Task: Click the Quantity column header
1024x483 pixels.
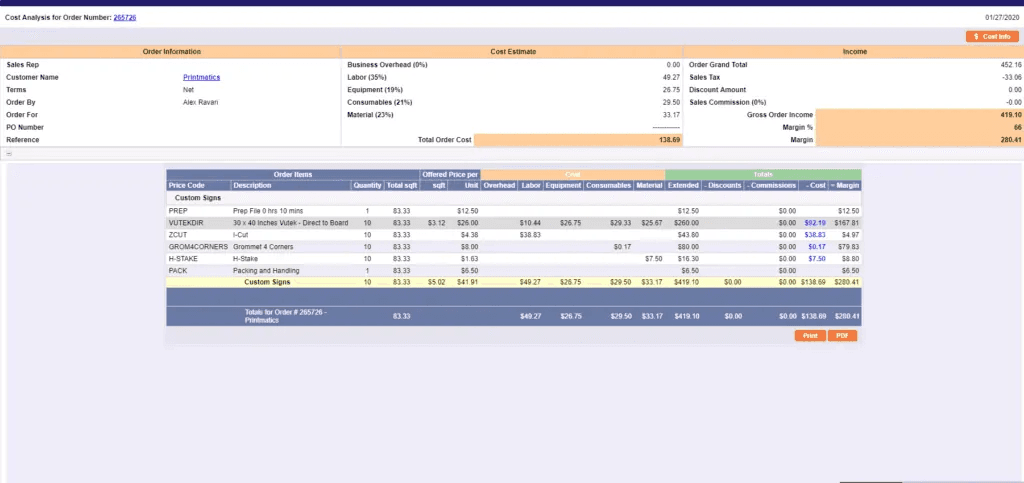Action: (x=368, y=185)
